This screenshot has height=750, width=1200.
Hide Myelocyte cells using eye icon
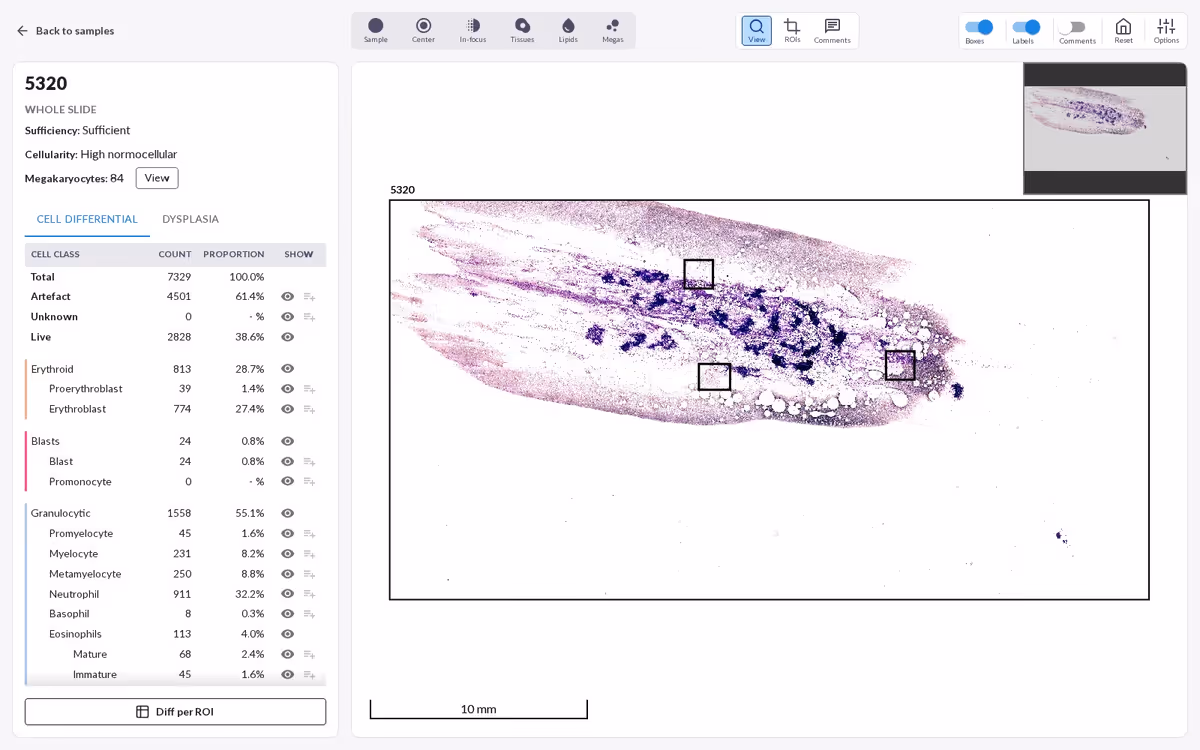tap(288, 554)
